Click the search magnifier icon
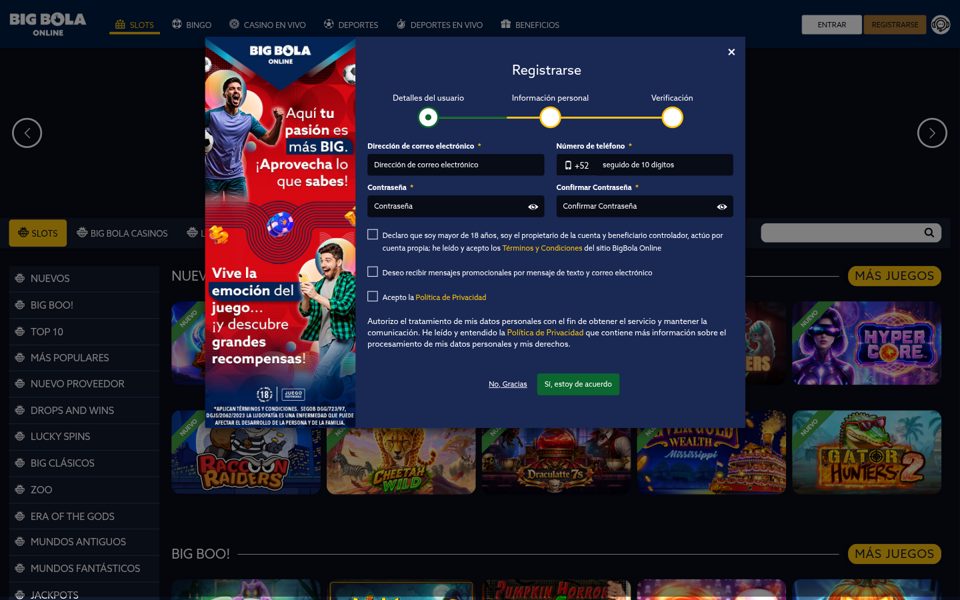Viewport: 960px width, 600px height. pos(929,233)
